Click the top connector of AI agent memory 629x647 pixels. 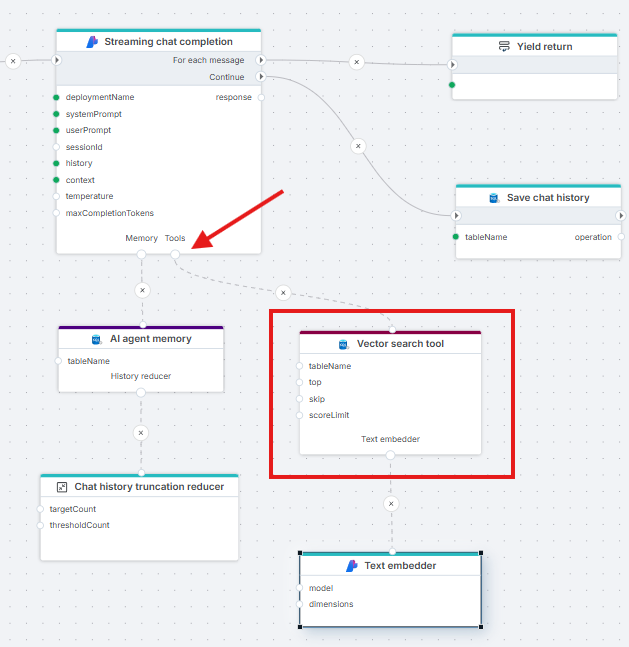(x=143, y=325)
